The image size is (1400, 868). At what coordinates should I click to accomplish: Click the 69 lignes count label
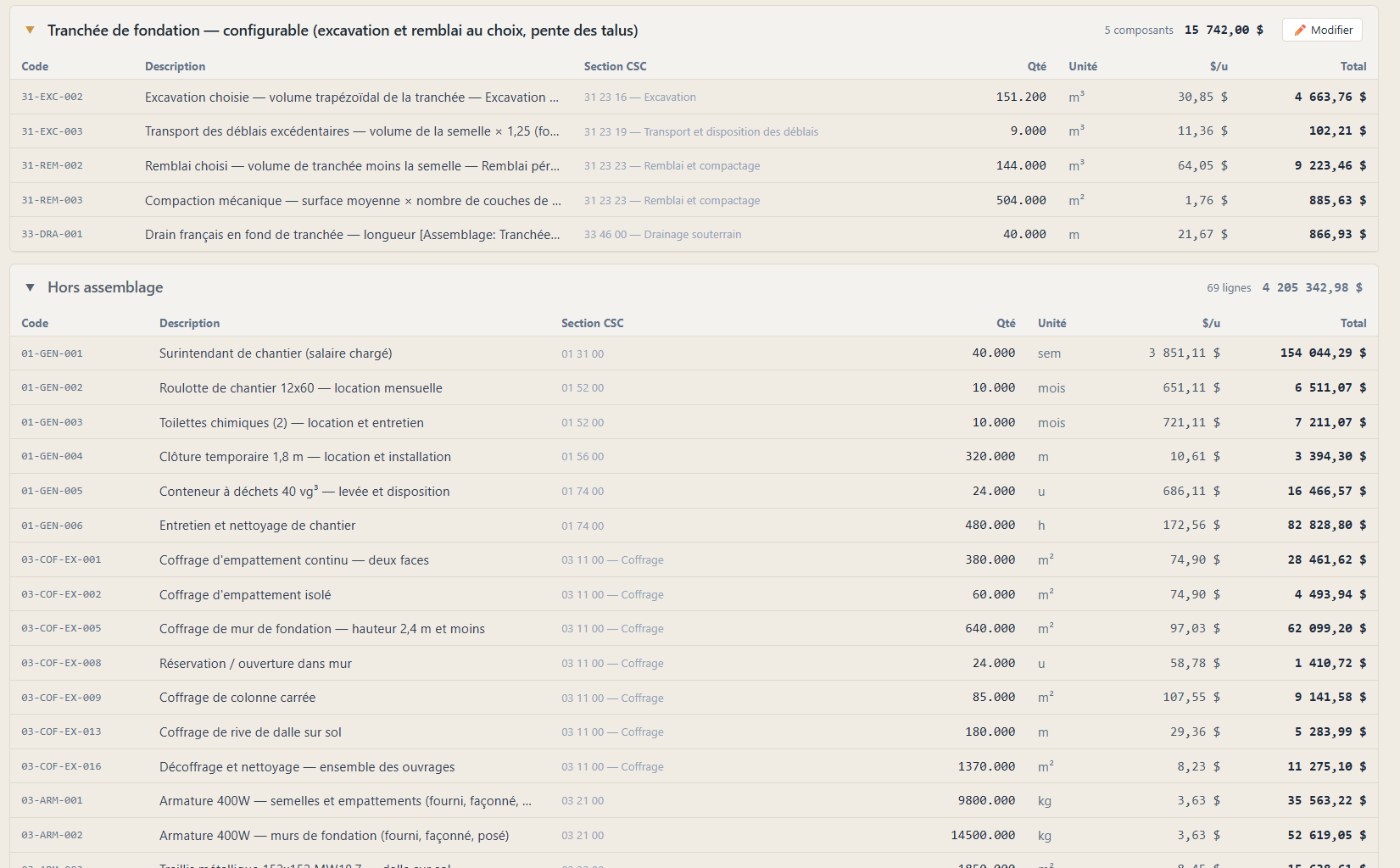[x=1229, y=288]
